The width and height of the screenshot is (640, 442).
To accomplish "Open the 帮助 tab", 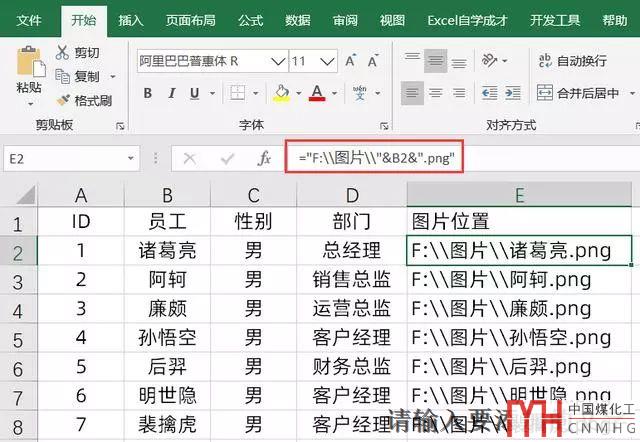I will [x=615, y=20].
